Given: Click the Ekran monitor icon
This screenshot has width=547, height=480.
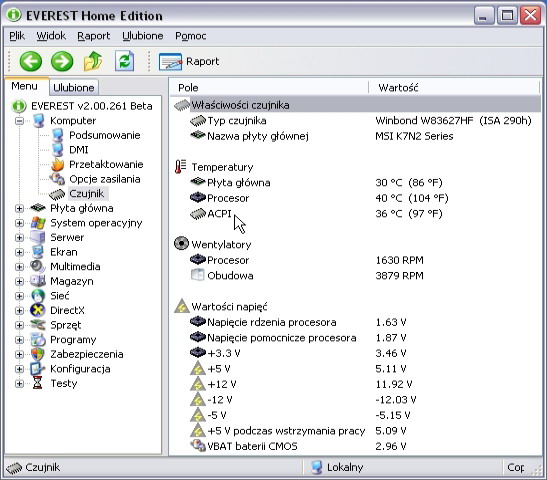Looking at the screenshot, I should tap(38, 252).
